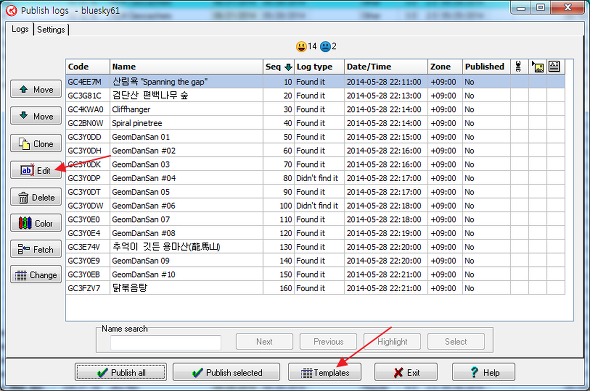Click the Move up button
The width and height of the screenshot is (590, 391).
pyautogui.click(x=36, y=89)
